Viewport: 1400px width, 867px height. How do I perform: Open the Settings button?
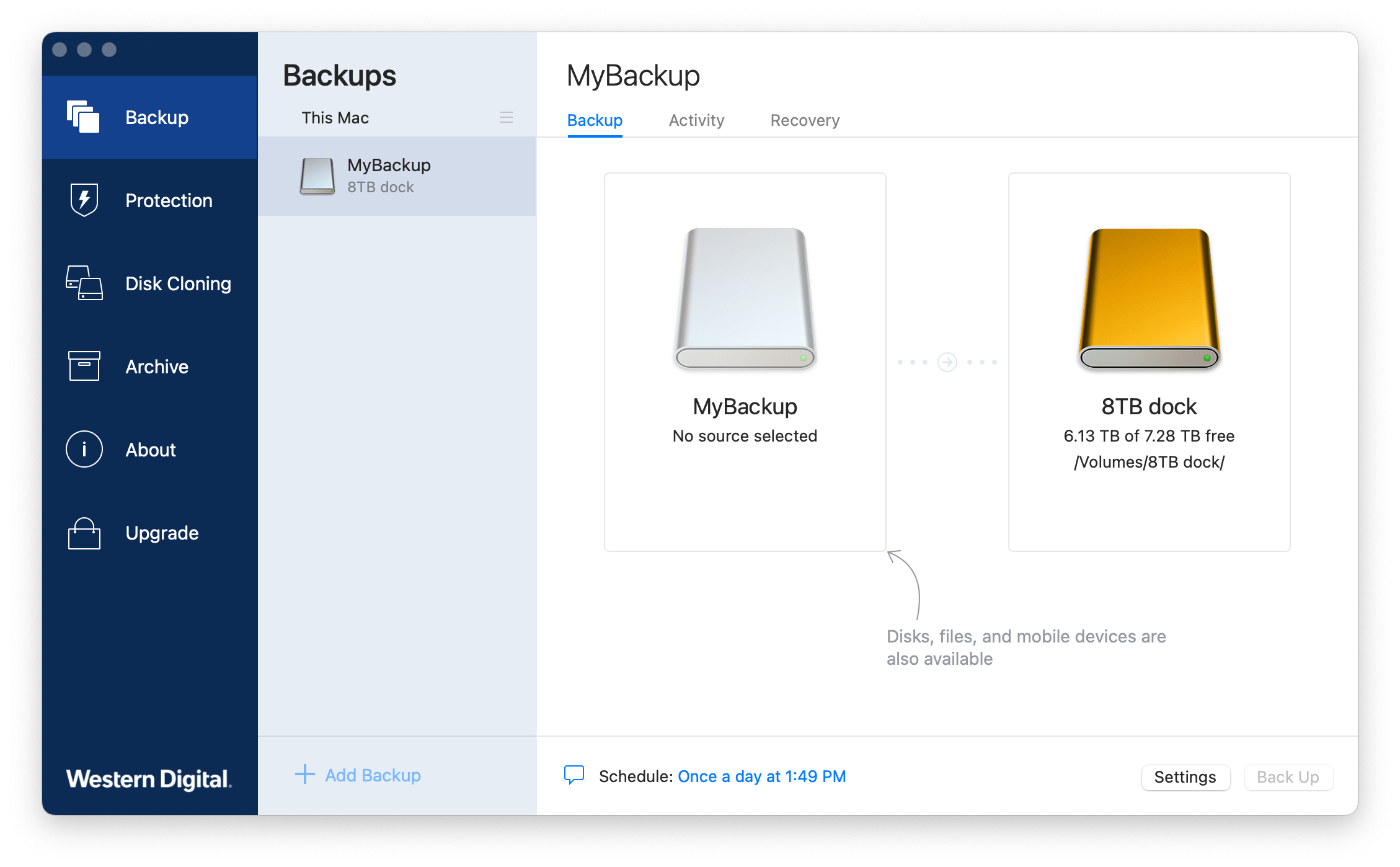(1184, 777)
